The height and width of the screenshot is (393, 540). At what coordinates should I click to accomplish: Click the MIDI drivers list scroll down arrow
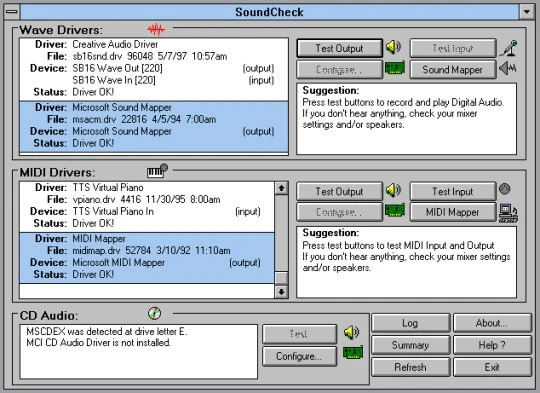click(x=281, y=292)
